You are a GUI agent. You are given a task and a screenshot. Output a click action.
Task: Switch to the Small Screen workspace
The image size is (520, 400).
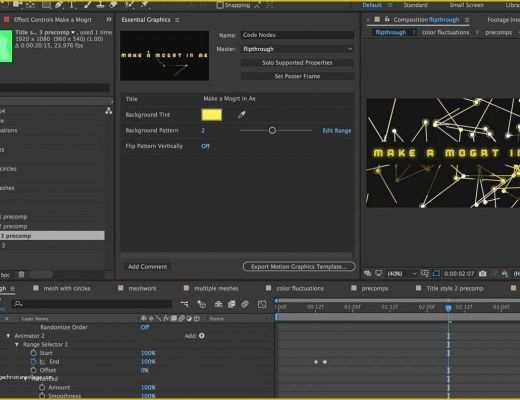[467, 5]
